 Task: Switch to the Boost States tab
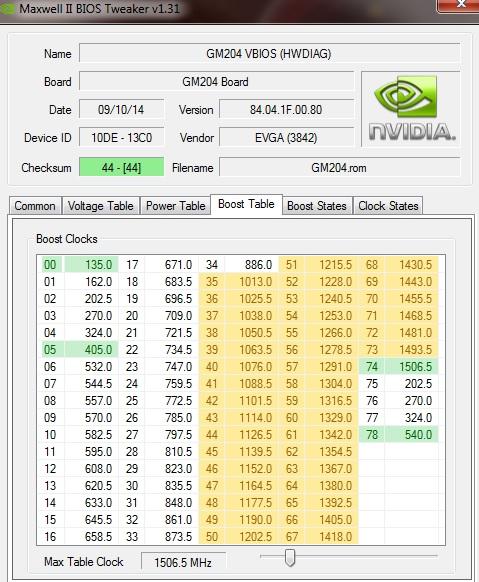[317, 206]
